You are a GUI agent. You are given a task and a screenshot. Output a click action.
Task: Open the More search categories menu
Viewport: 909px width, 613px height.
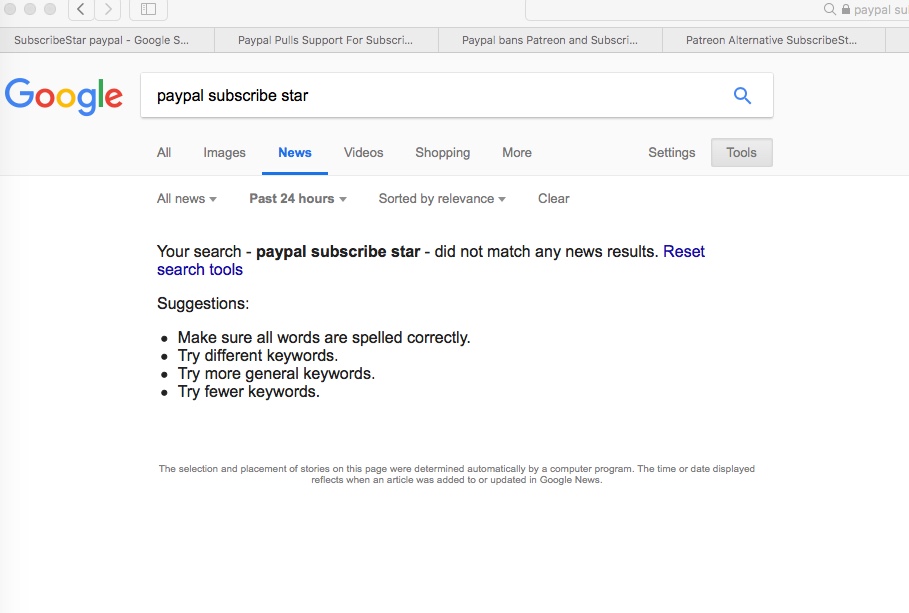516,153
